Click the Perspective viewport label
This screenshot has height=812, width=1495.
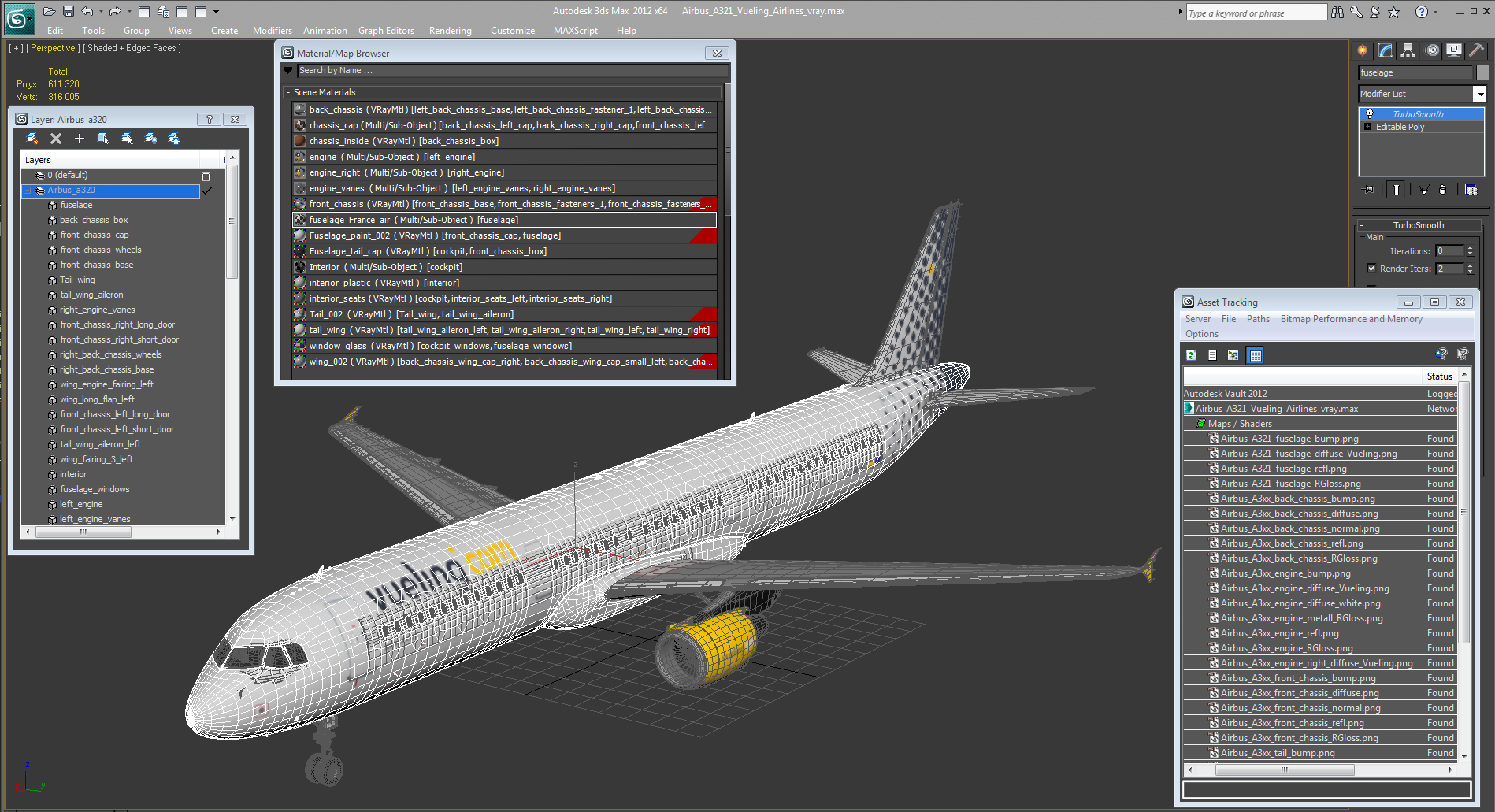[x=53, y=48]
